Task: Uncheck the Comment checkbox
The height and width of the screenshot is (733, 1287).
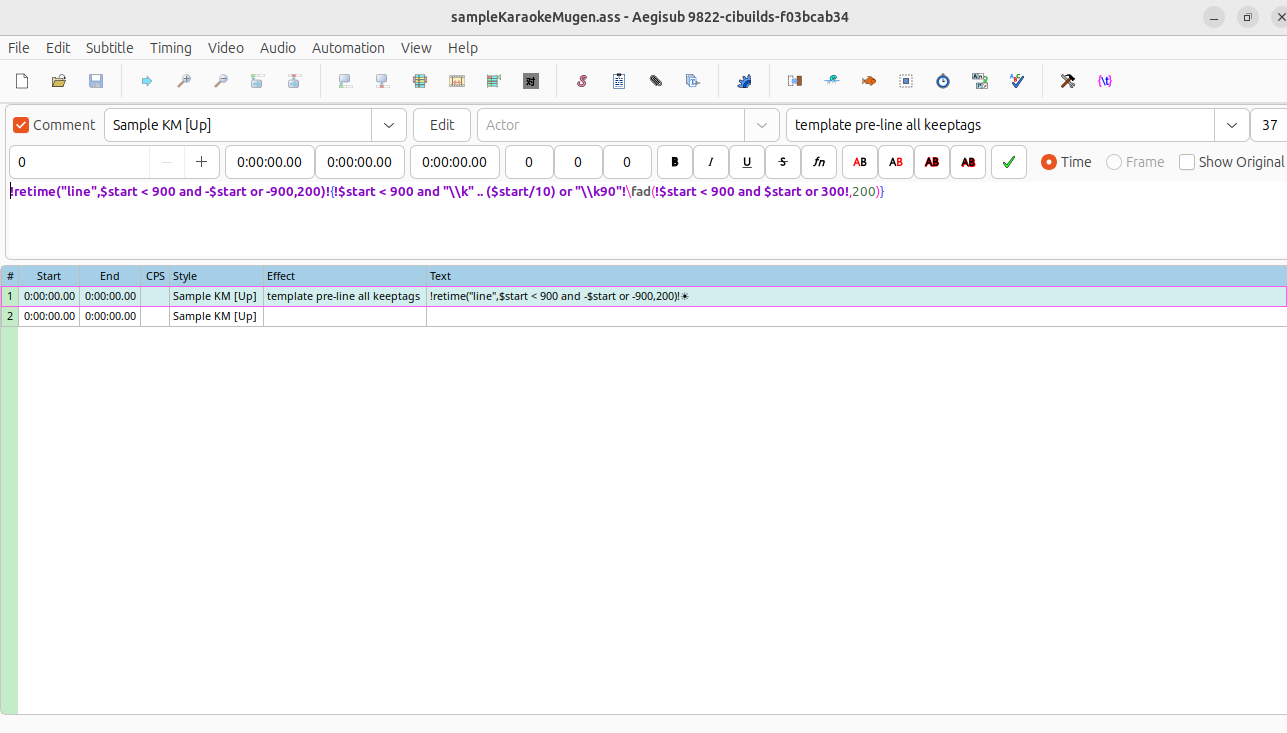Action: click(21, 125)
